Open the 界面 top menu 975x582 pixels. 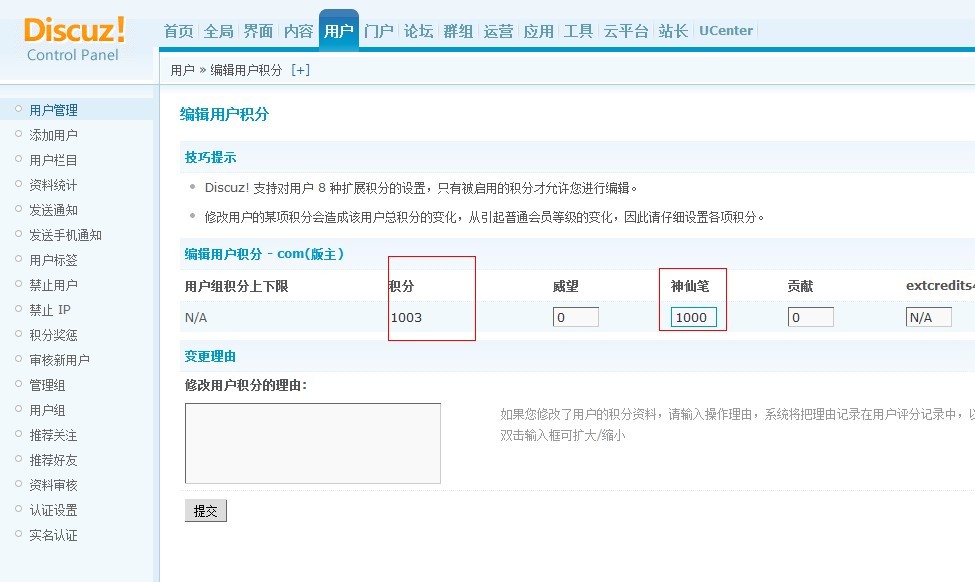(258, 31)
